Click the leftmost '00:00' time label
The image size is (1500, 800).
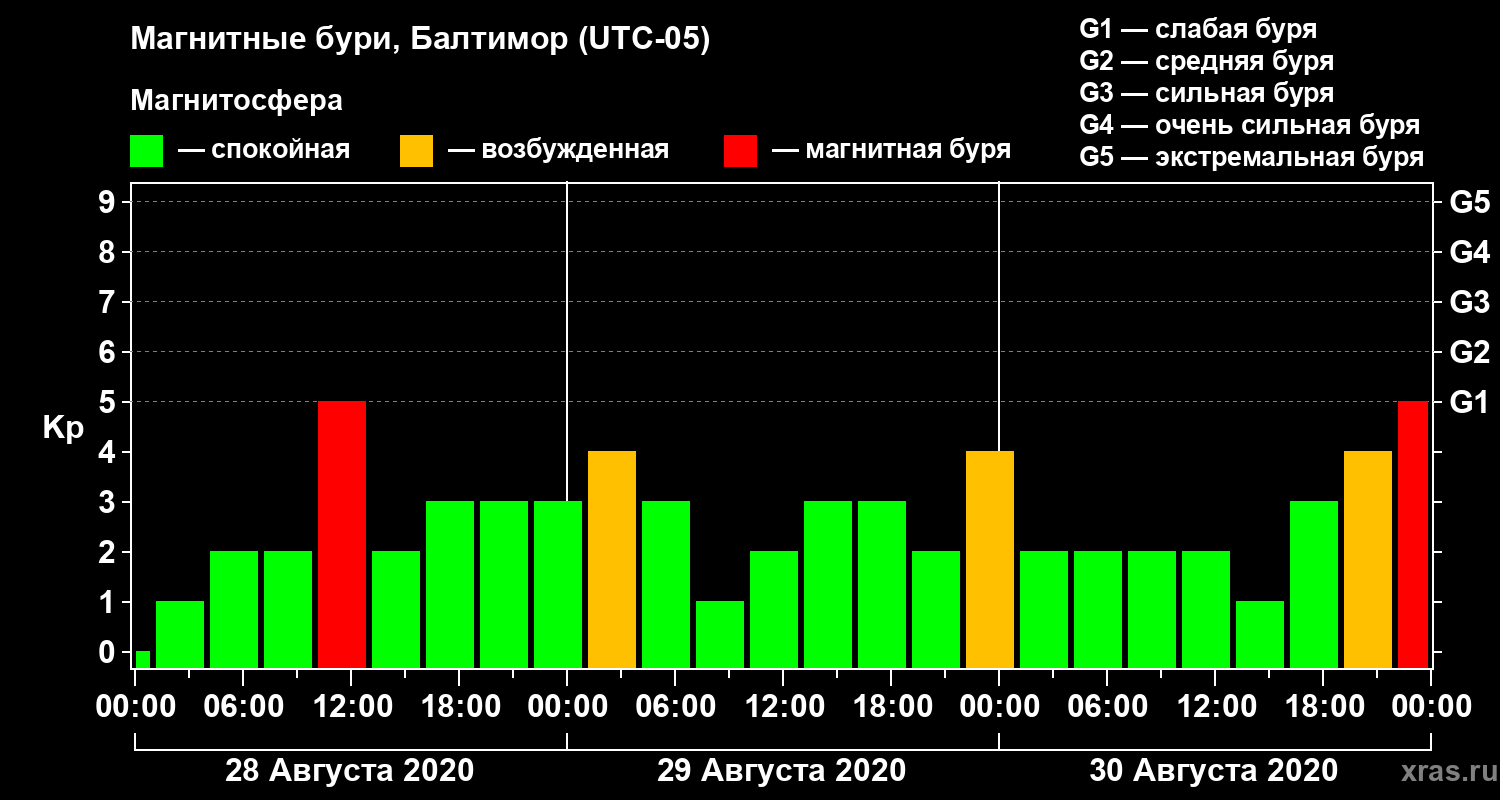[136, 707]
